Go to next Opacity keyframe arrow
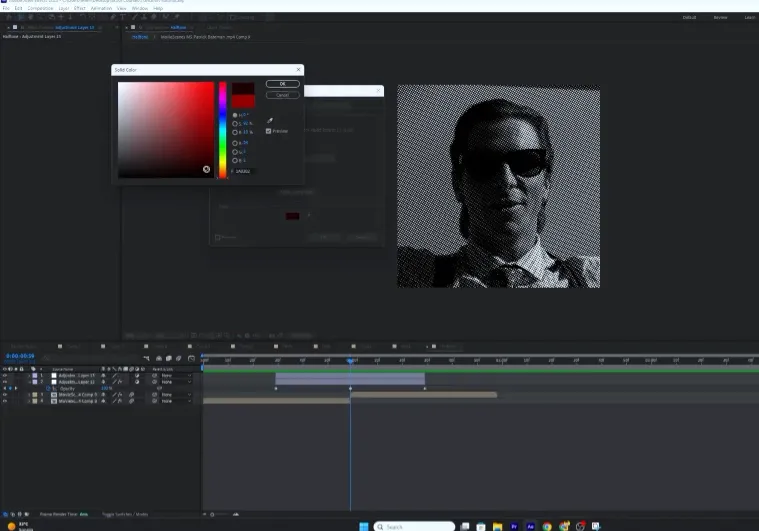759x531 pixels. tap(15, 388)
